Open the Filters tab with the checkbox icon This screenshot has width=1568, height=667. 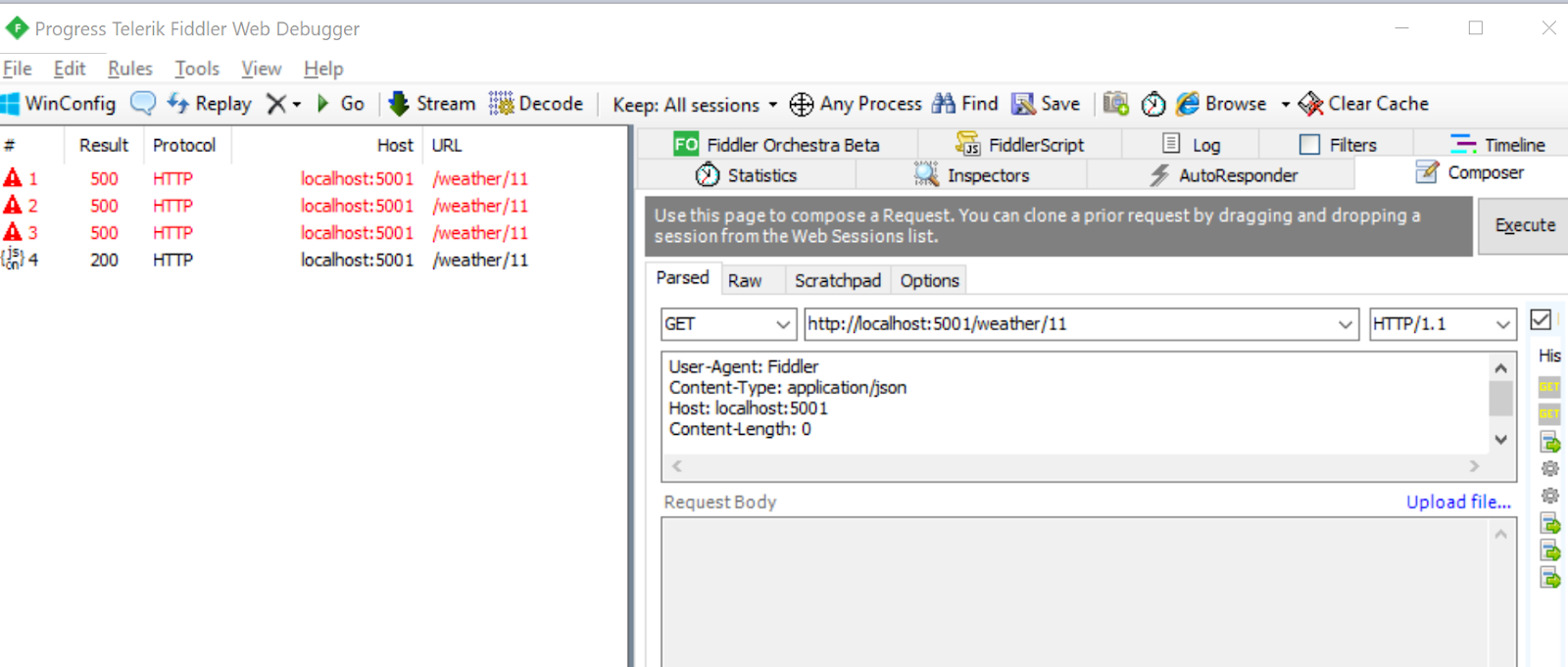pos(1309,145)
